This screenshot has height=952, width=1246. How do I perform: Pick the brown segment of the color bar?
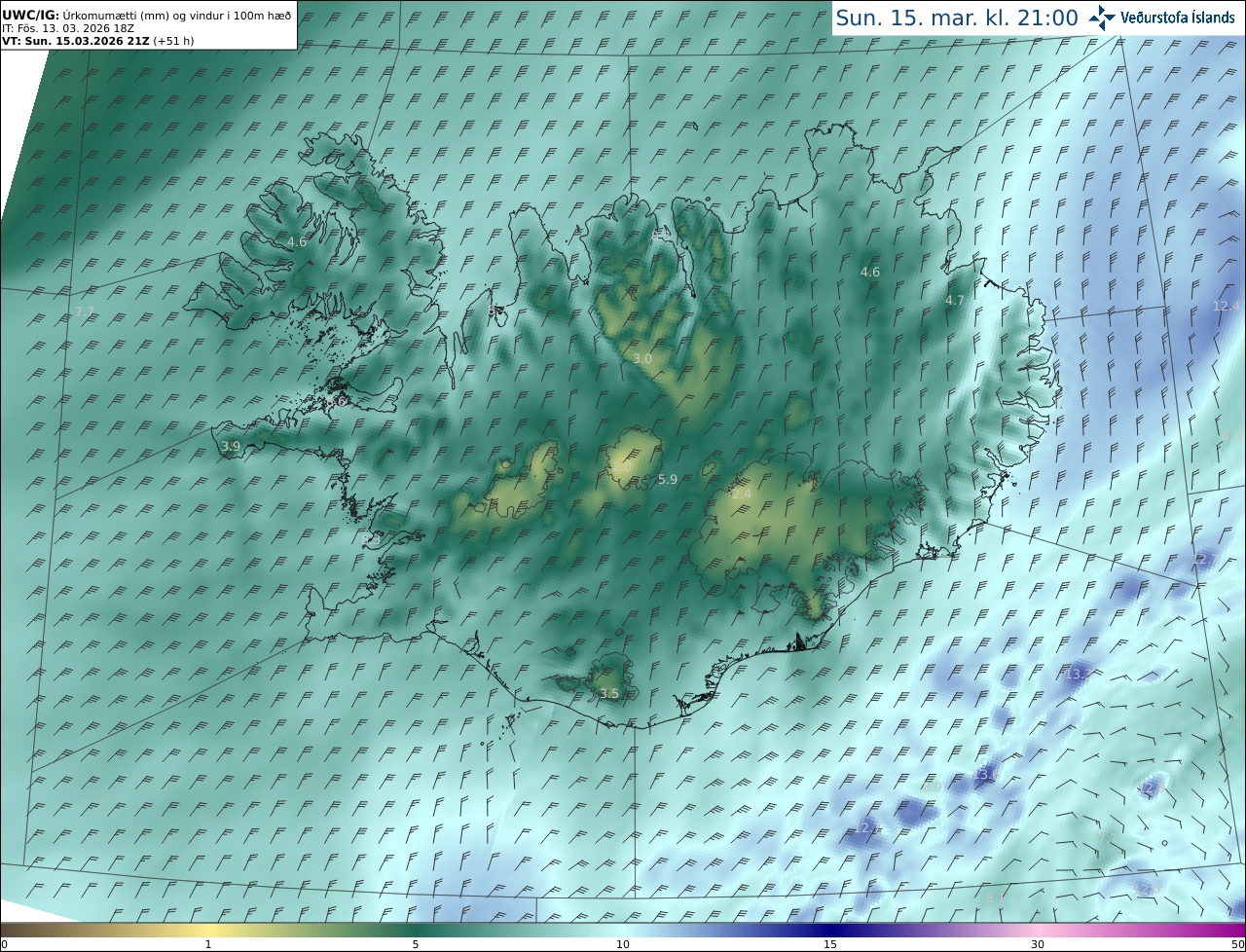point(39,930)
